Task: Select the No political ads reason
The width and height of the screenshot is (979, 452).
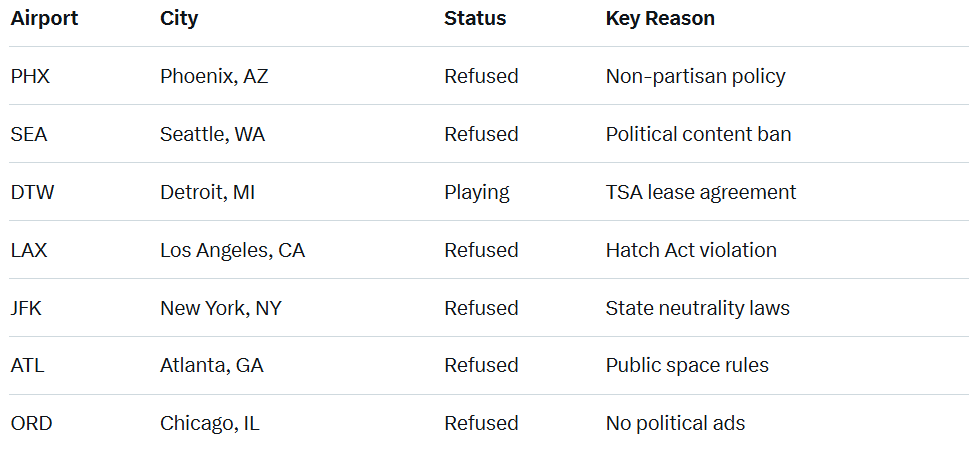Action: pyautogui.click(x=675, y=424)
